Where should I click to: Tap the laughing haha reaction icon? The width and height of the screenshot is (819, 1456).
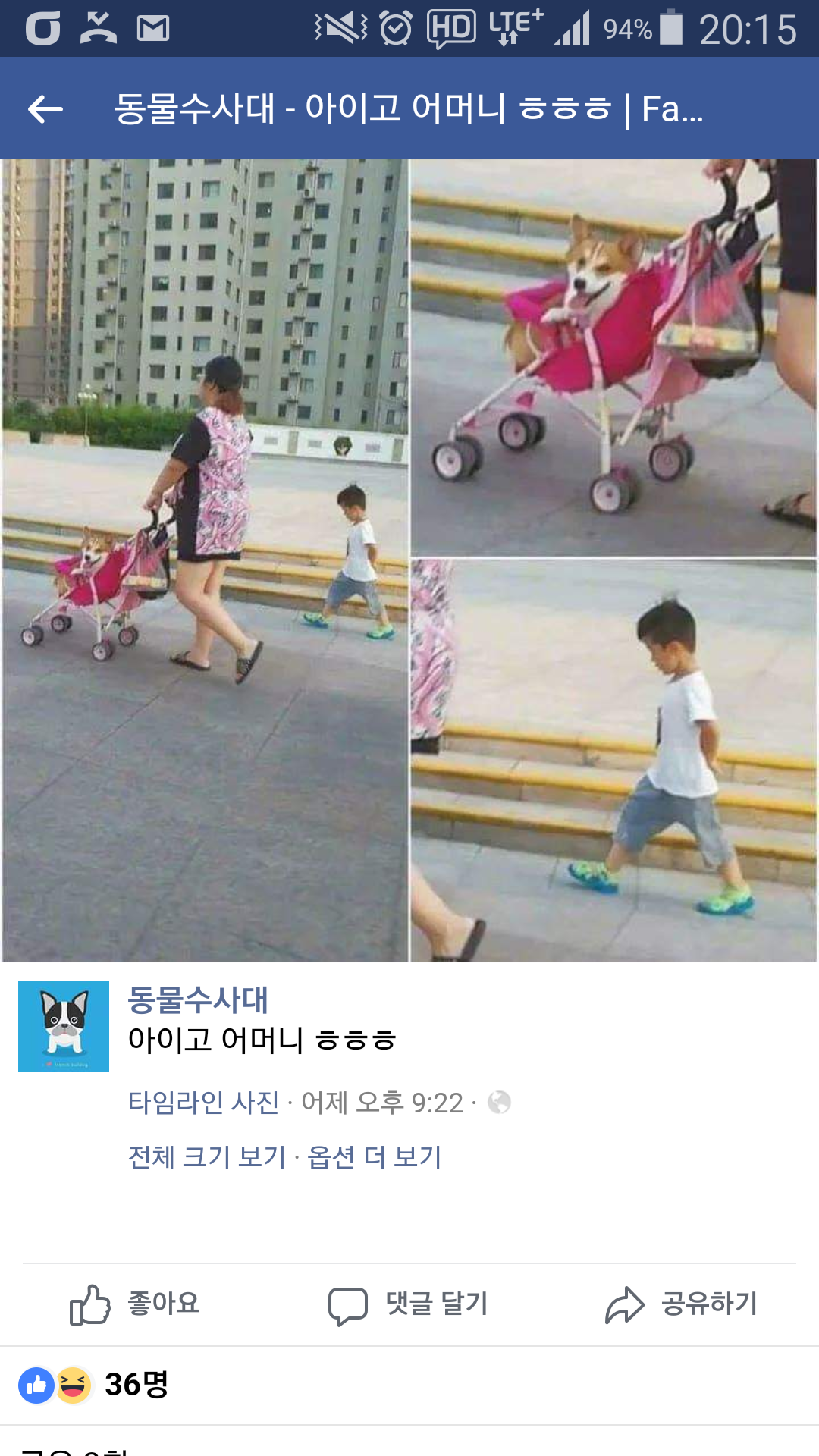[x=73, y=1385]
